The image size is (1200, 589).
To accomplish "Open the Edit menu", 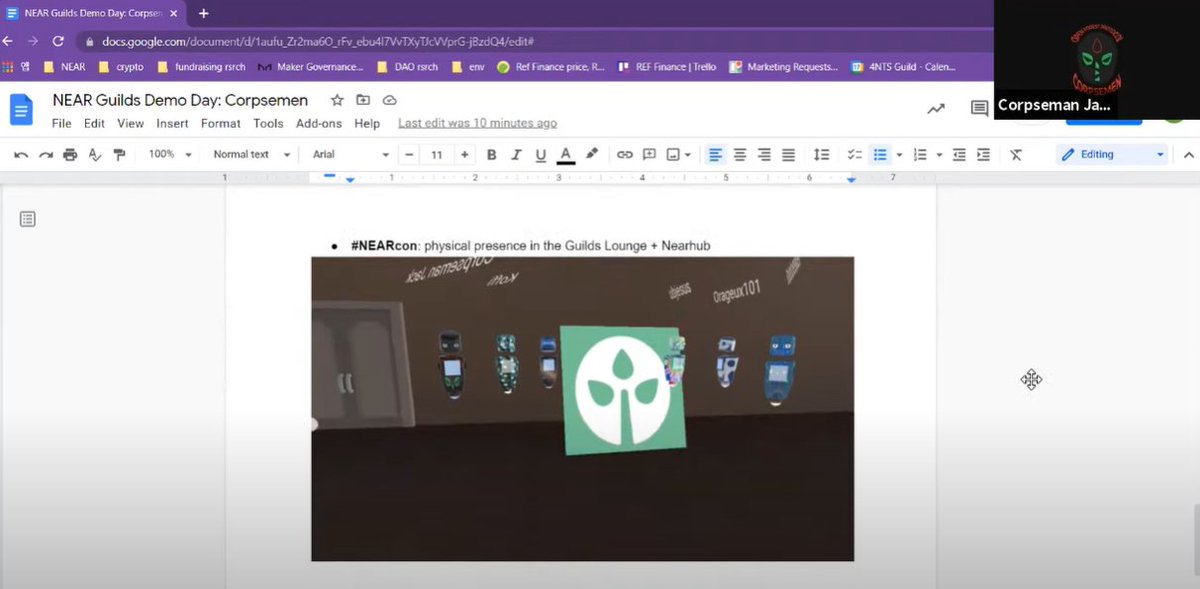I will (94, 123).
